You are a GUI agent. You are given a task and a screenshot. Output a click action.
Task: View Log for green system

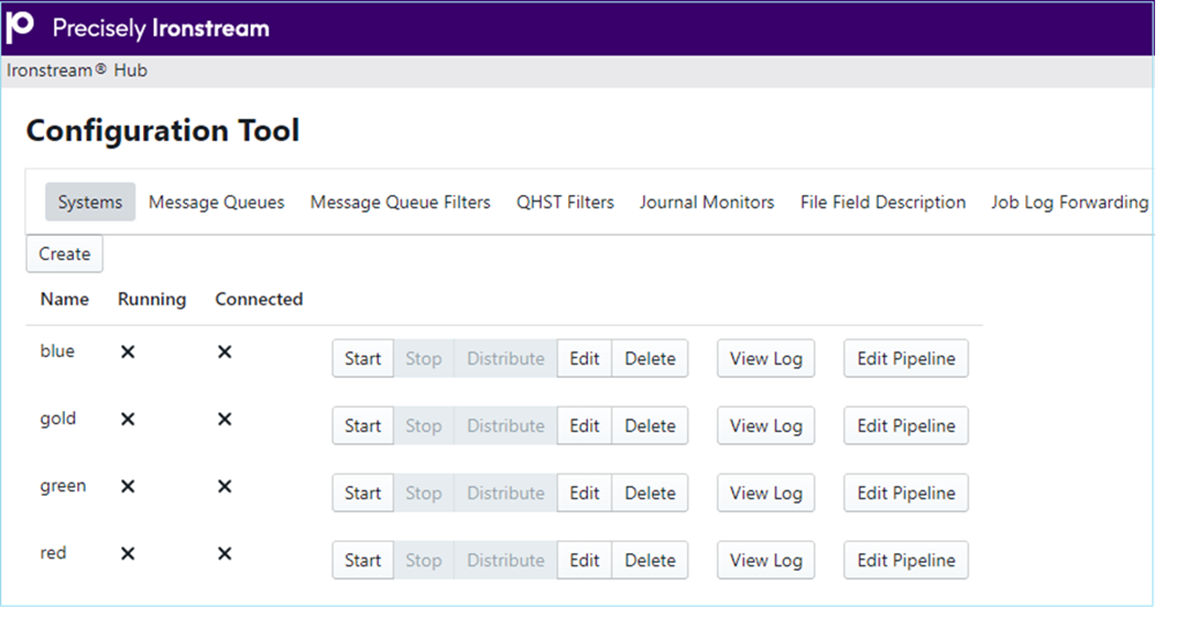tap(766, 492)
